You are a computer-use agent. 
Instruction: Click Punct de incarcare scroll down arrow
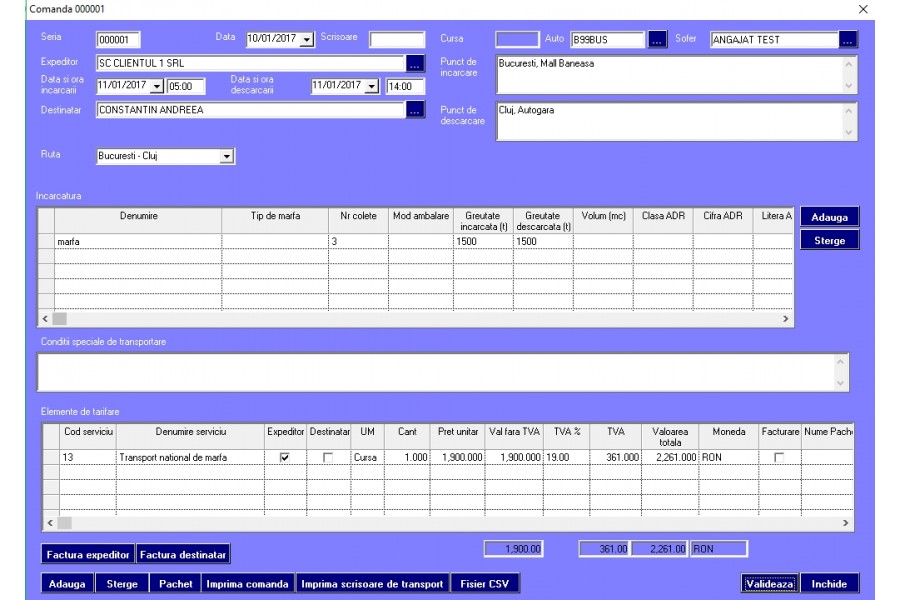click(849, 86)
